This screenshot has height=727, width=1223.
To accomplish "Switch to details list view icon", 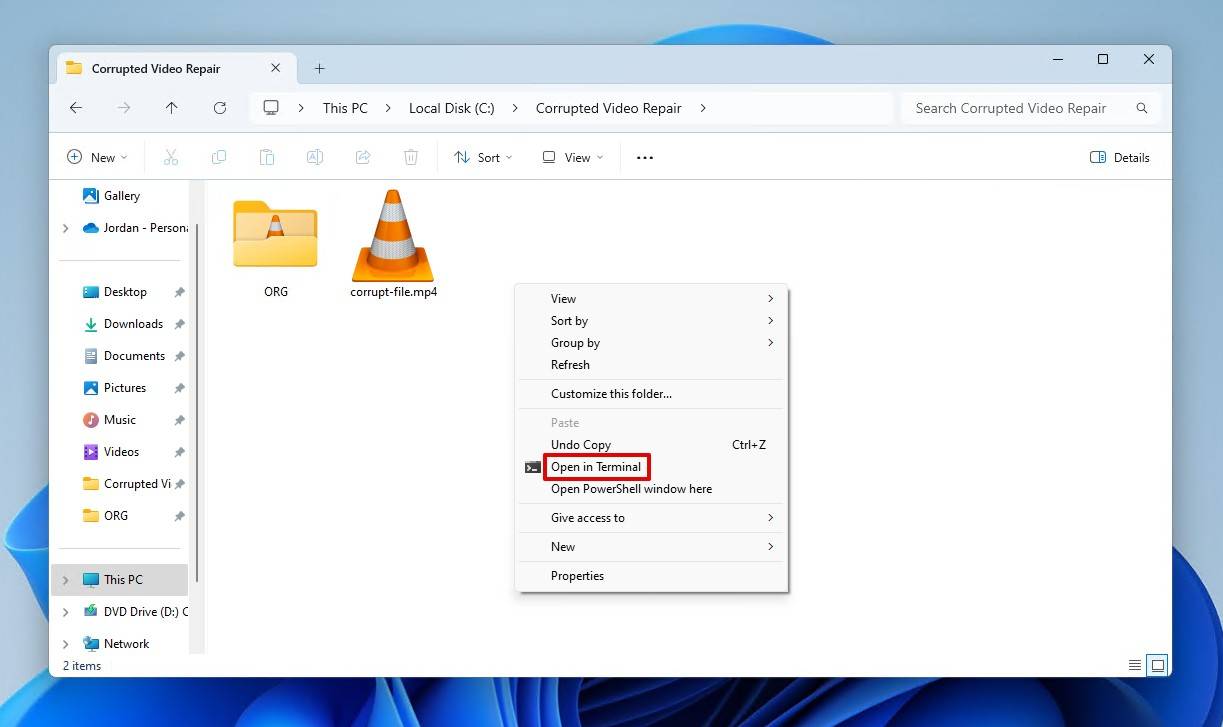I will tap(1135, 665).
